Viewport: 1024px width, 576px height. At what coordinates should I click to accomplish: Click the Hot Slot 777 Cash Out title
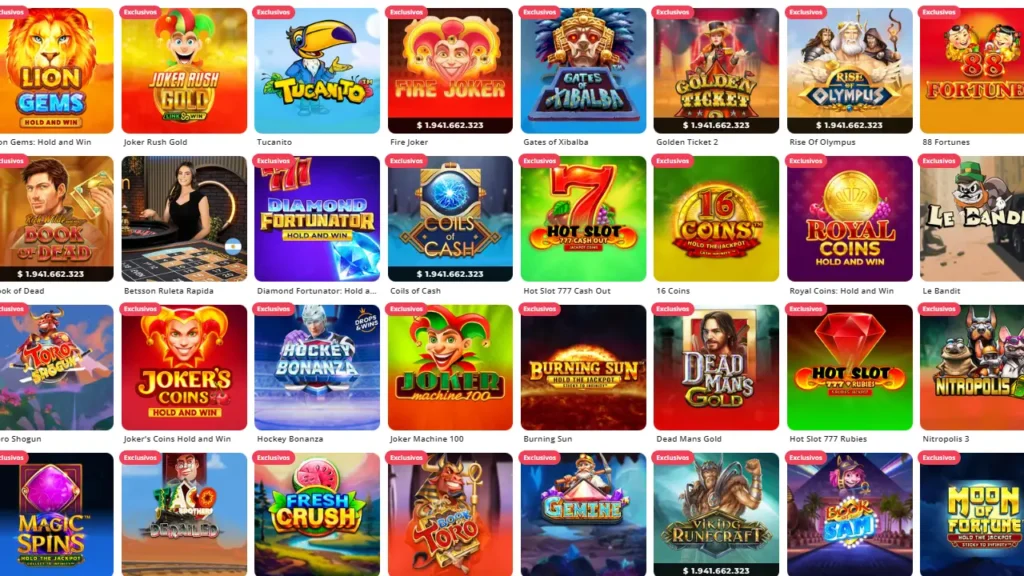tap(566, 291)
